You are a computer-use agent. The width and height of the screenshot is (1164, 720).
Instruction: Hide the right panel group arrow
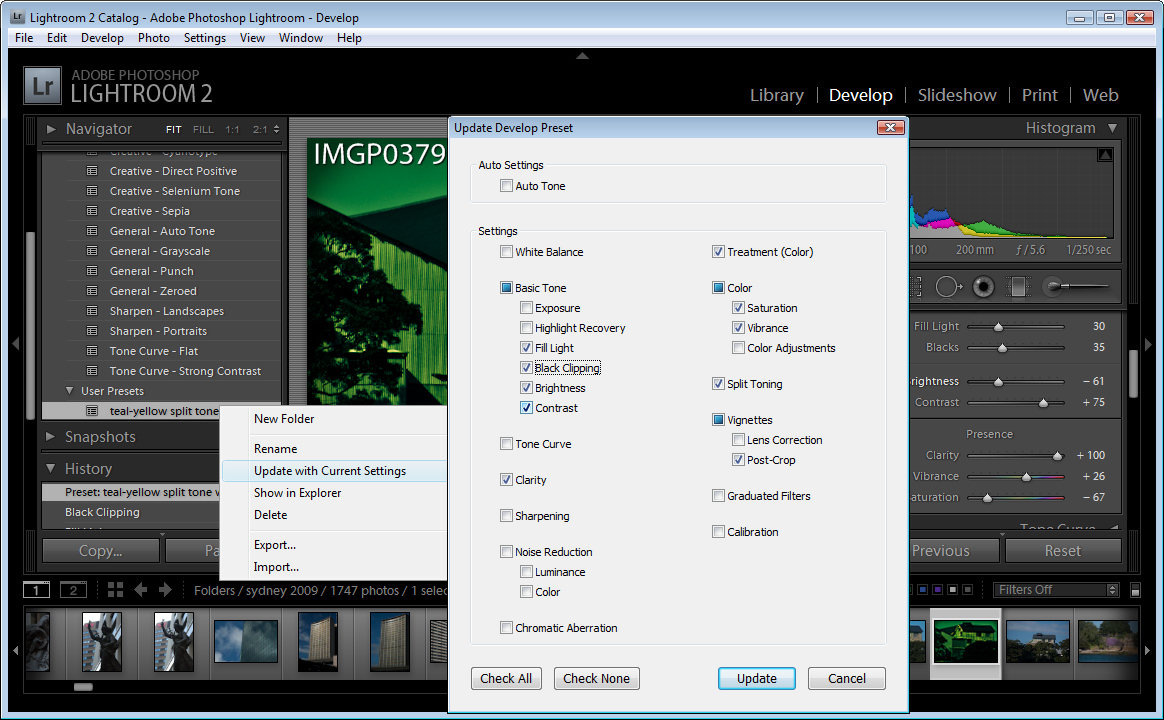coord(1148,344)
